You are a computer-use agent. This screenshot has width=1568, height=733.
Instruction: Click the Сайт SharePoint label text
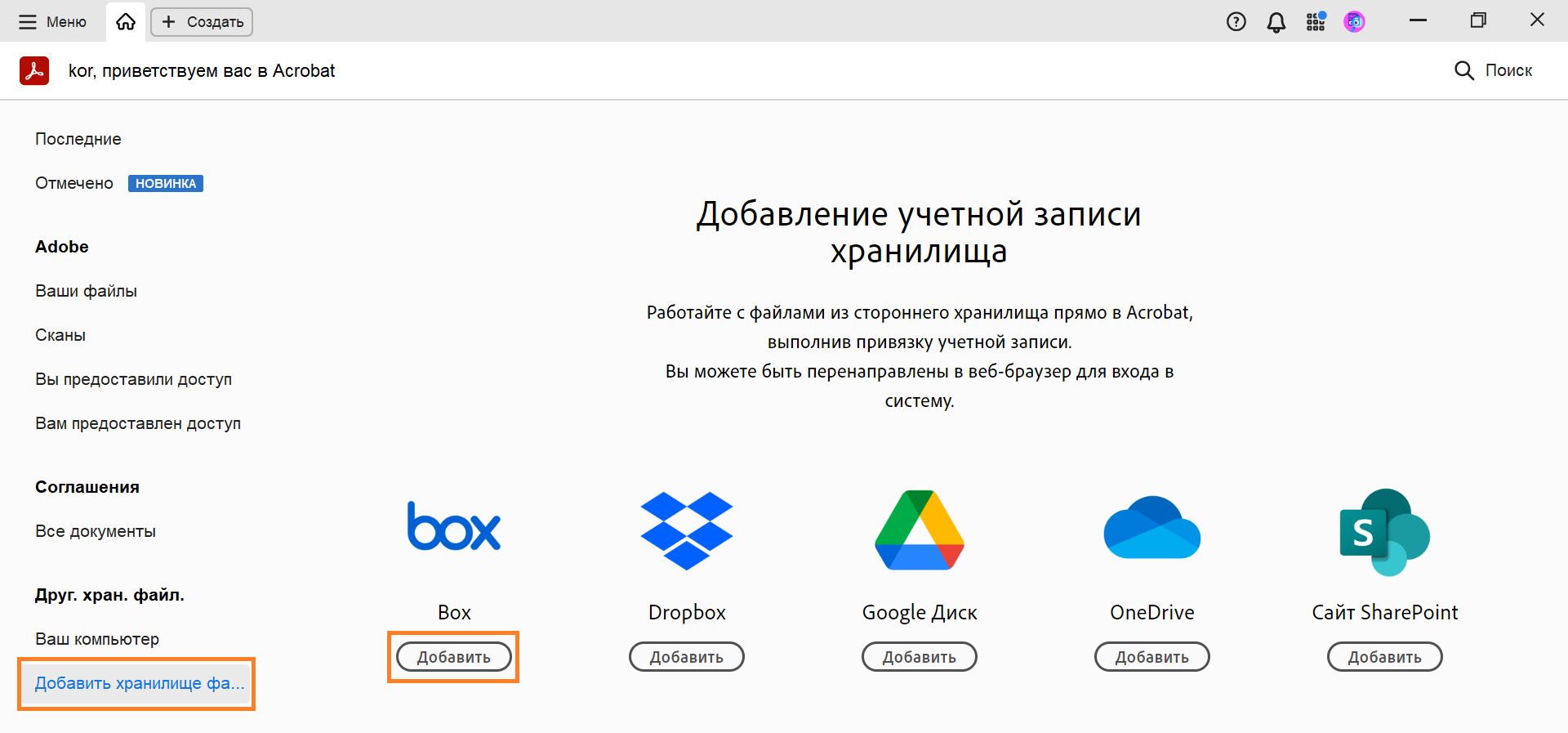pos(1385,612)
